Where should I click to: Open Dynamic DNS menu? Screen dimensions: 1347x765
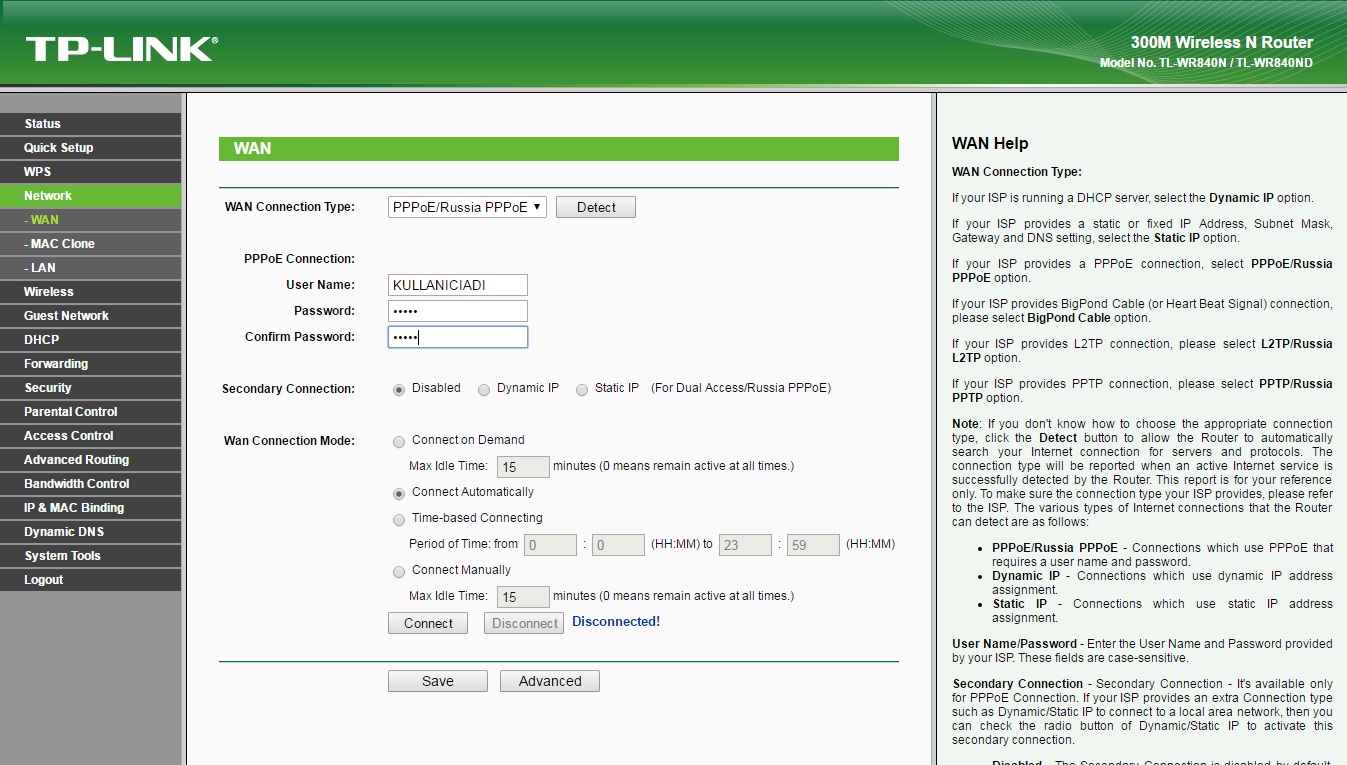(x=90, y=532)
